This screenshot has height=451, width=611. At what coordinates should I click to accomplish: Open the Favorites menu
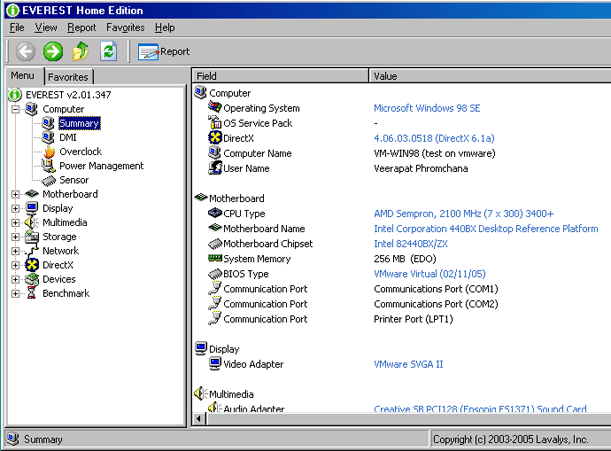click(x=125, y=28)
